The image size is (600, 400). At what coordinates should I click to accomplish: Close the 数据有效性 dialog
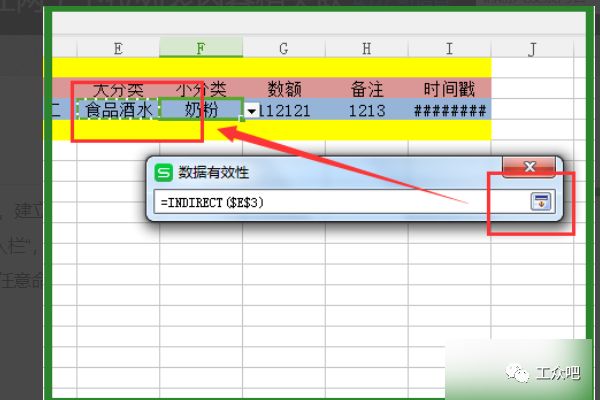[x=529, y=167]
